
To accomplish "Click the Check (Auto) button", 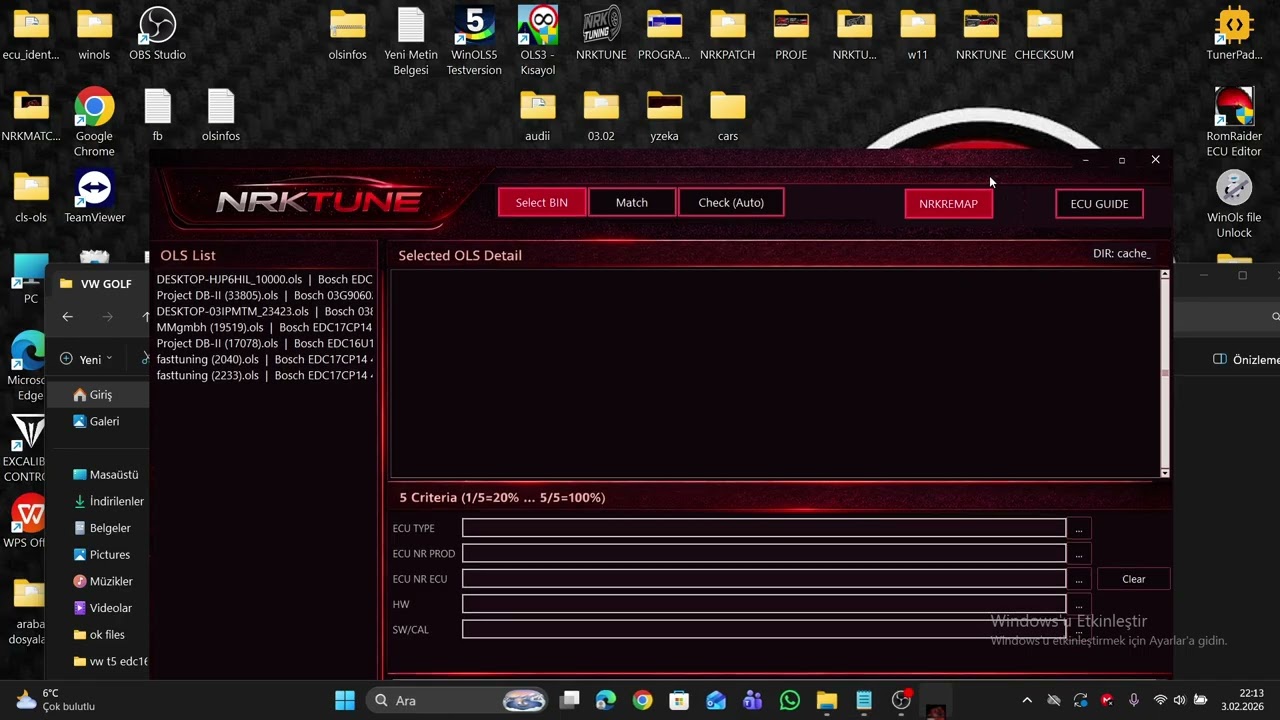I will (731, 203).
